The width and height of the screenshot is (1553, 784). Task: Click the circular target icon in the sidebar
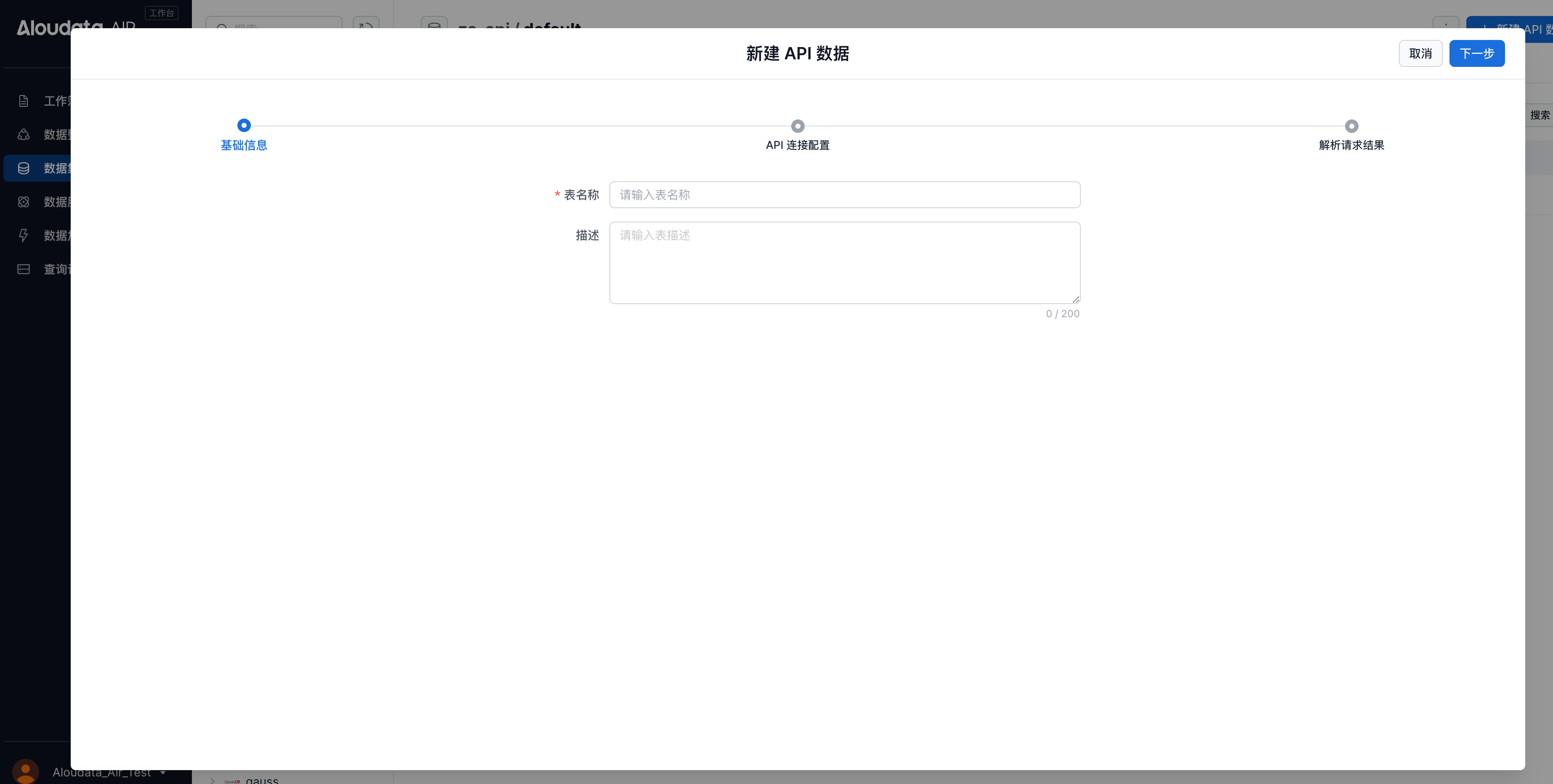(x=24, y=202)
